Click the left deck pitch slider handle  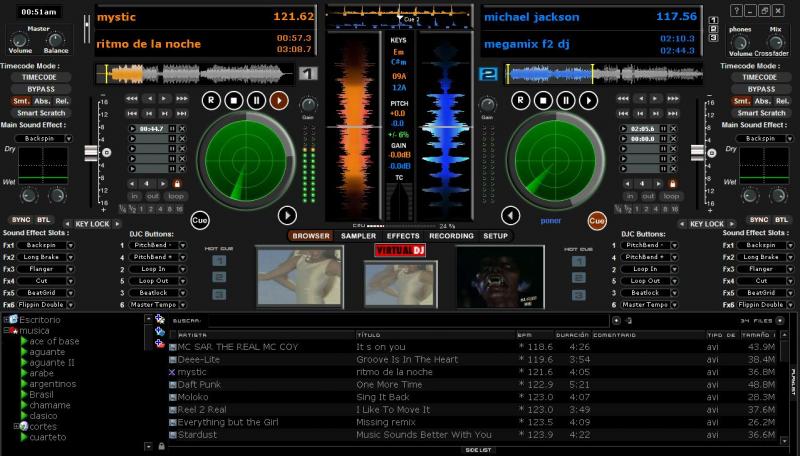[x=91, y=153]
